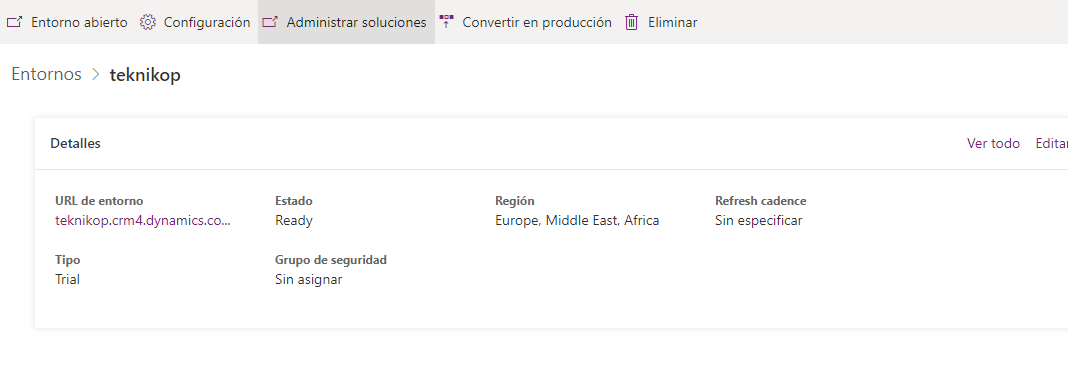The width and height of the screenshot is (1068, 390).
Task: Choose Convertir en producción
Action: pyautogui.click(x=525, y=22)
